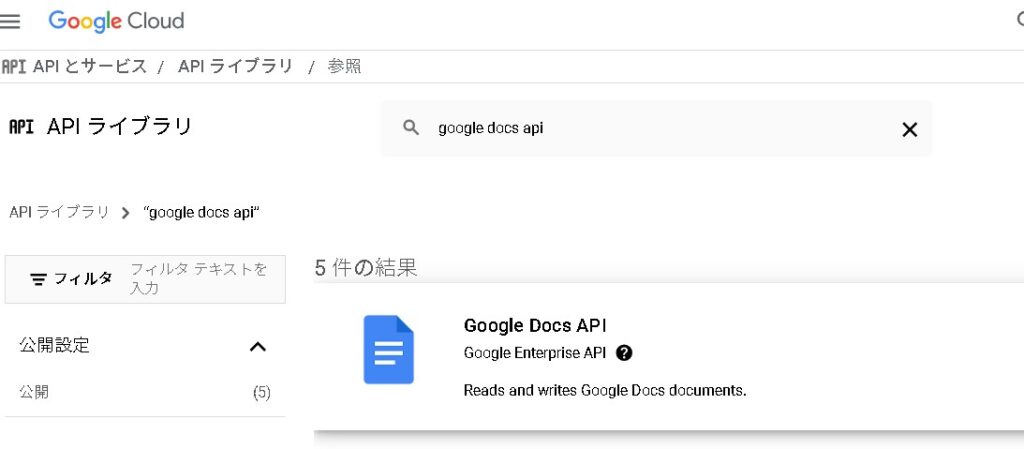
Task: Click 参照 in the top breadcrumb
Action: (344, 67)
